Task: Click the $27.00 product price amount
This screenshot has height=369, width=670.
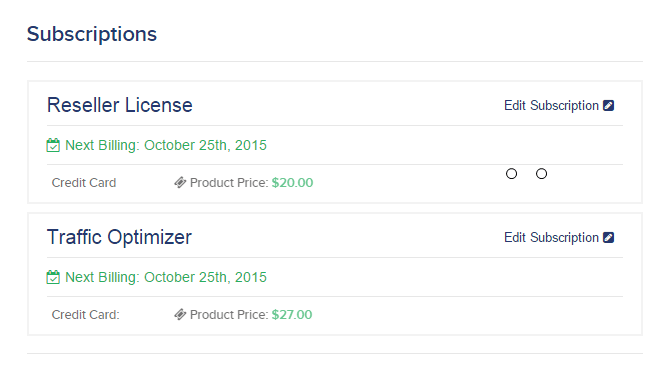Action: 292,315
